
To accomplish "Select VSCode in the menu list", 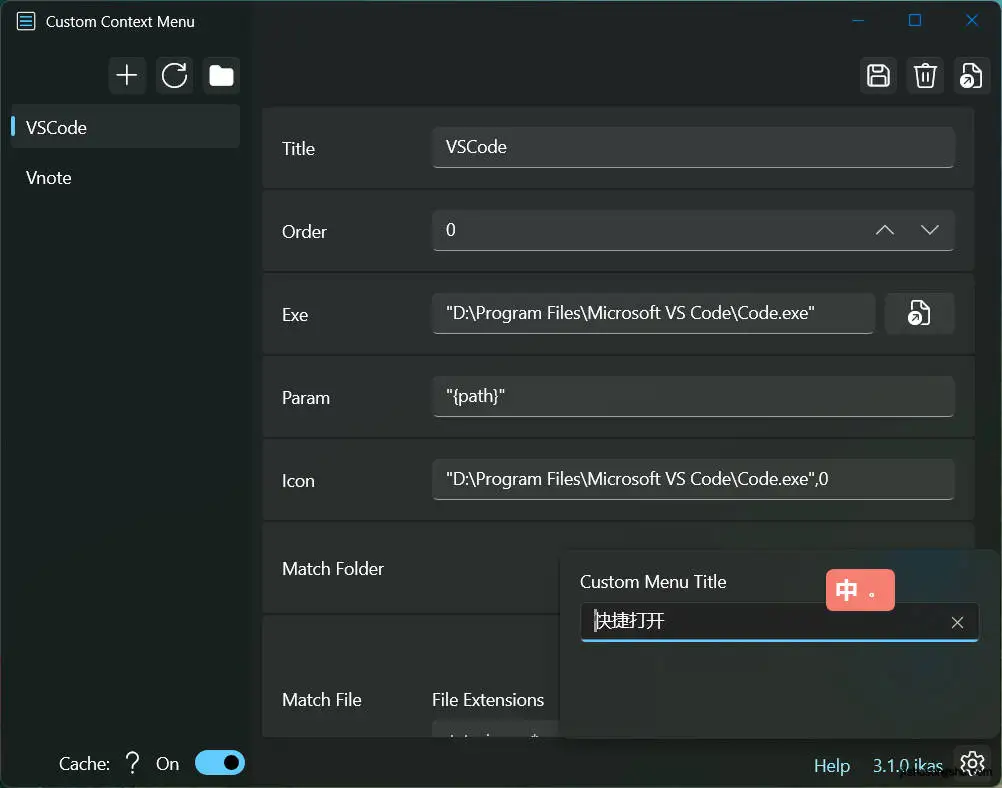I will coord(125,127).
